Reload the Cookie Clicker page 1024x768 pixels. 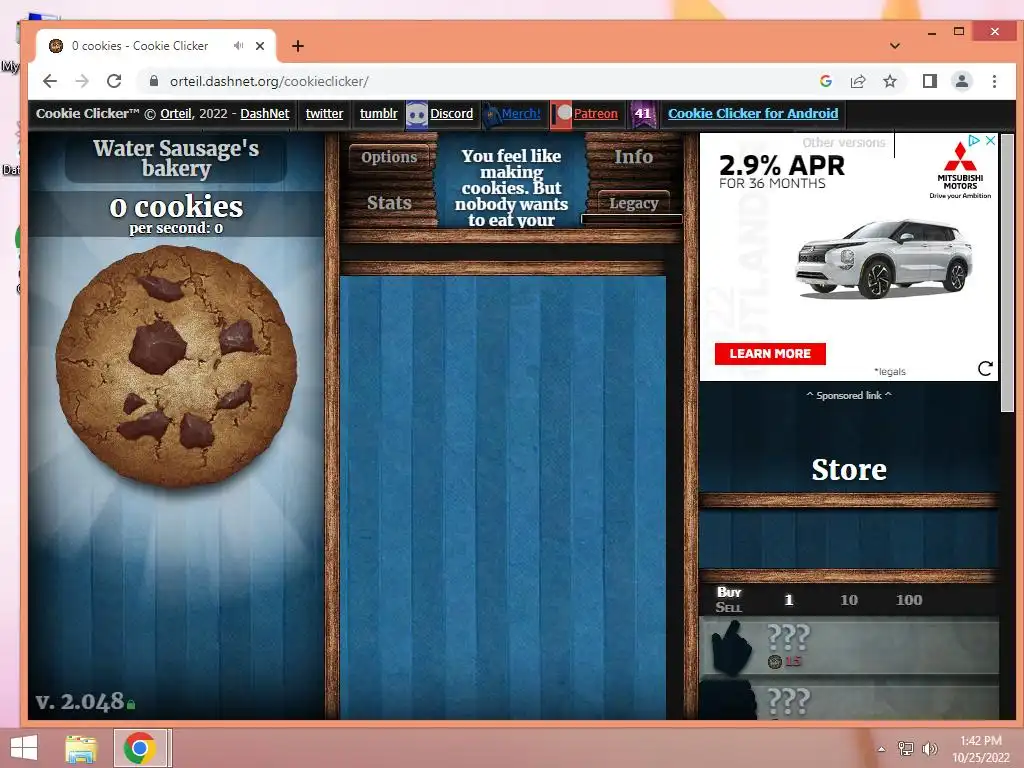(x=114, y=81)
